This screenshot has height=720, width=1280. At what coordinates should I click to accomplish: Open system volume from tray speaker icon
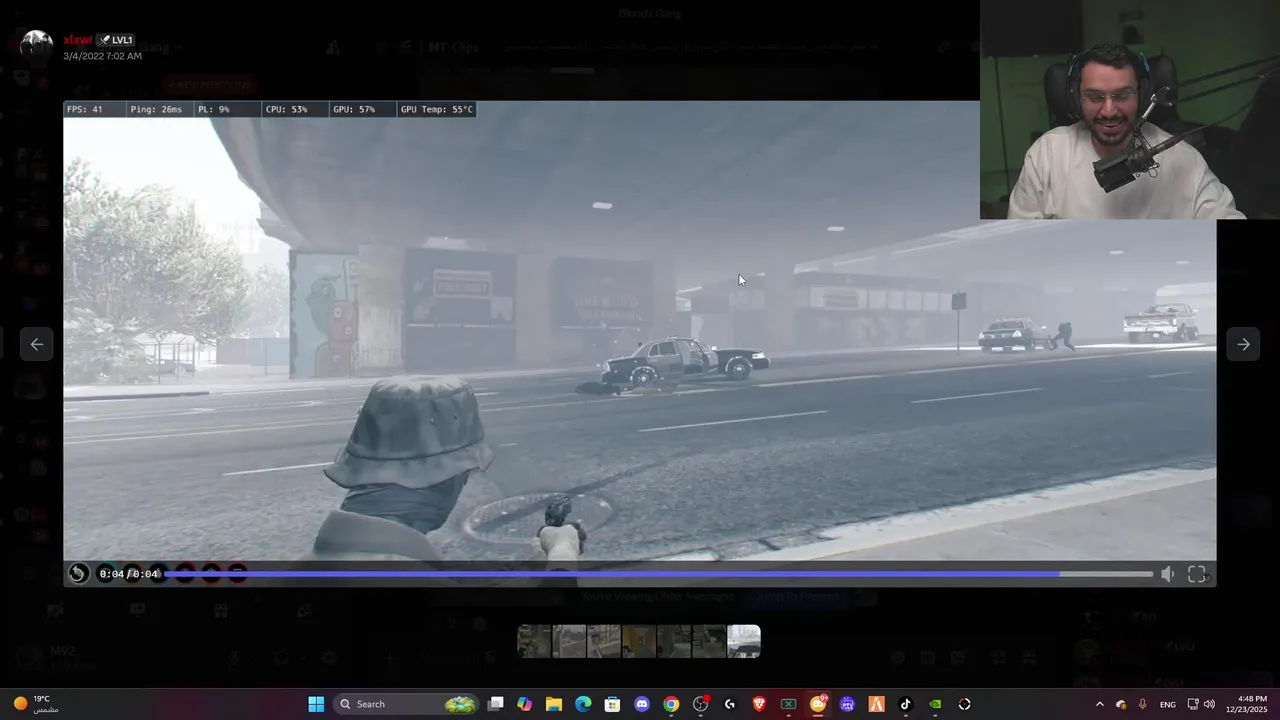1209,704
